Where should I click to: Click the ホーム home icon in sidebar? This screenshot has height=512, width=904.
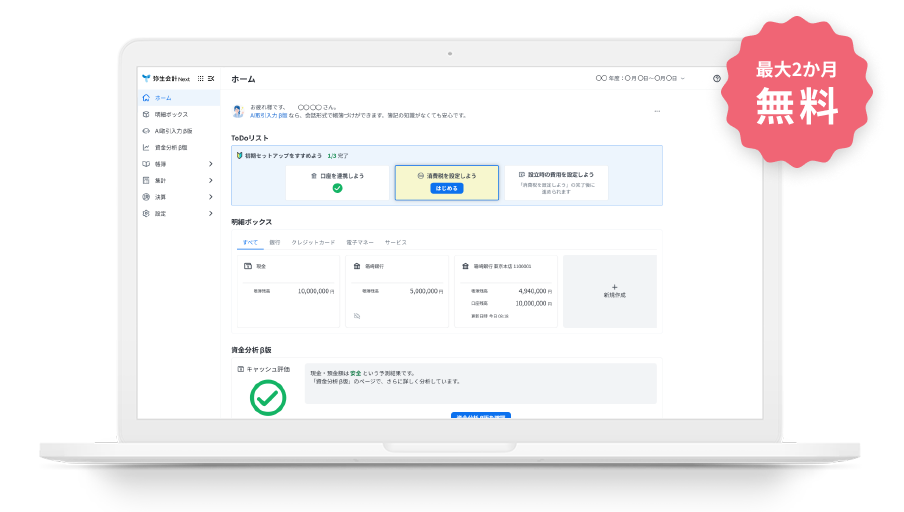click(146, 98)
